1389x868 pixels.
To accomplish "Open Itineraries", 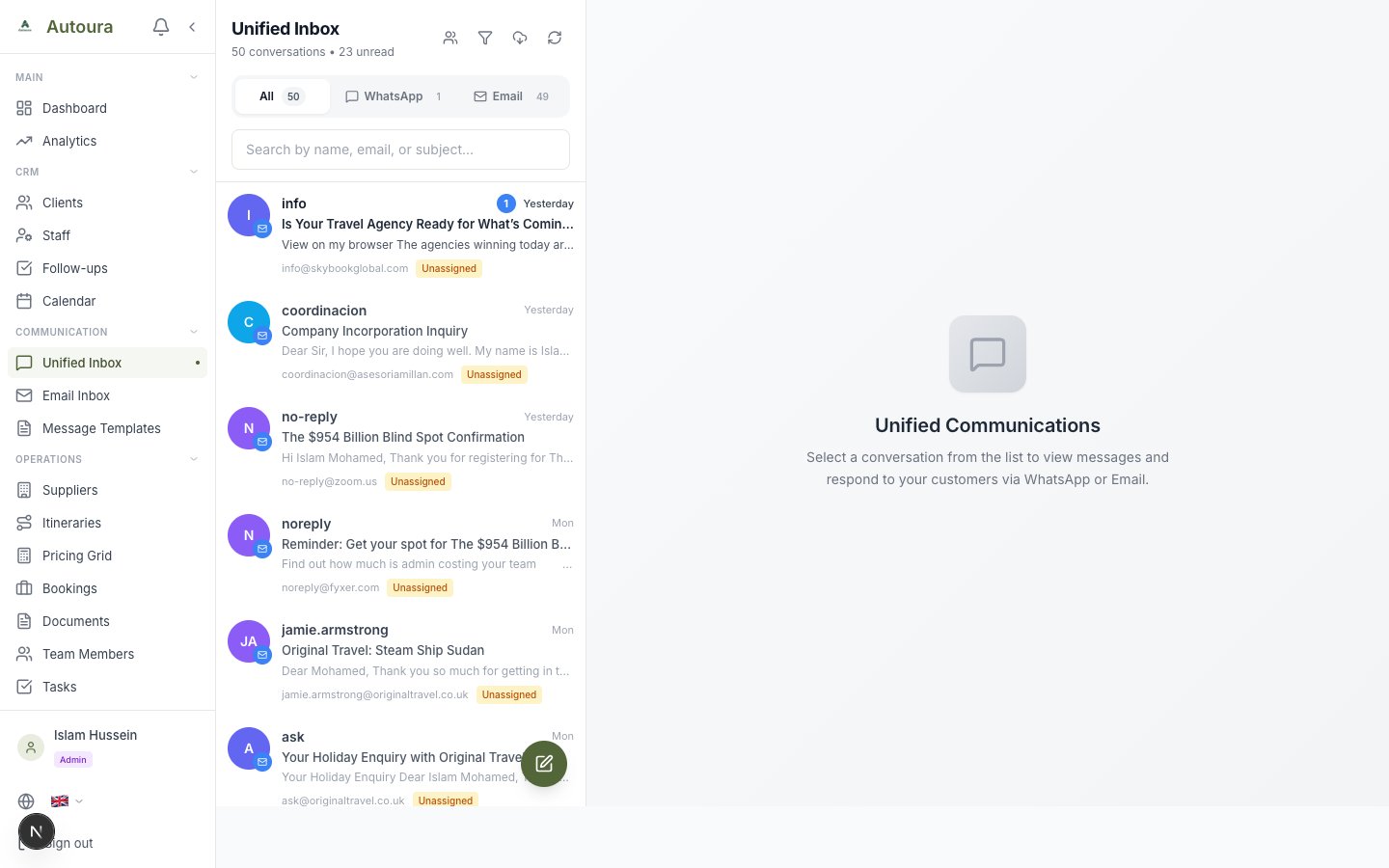I will [x=107, y=523].
